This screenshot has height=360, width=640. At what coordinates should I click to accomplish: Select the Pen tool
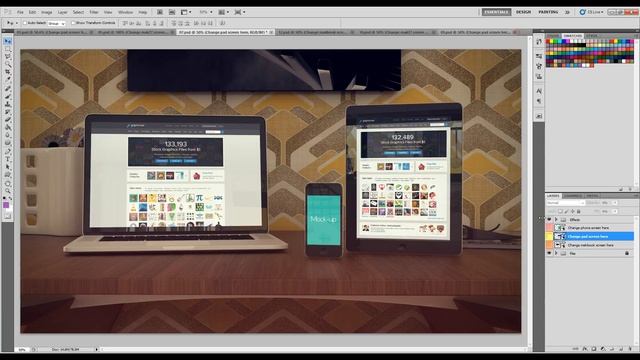(x=7, y=151)
